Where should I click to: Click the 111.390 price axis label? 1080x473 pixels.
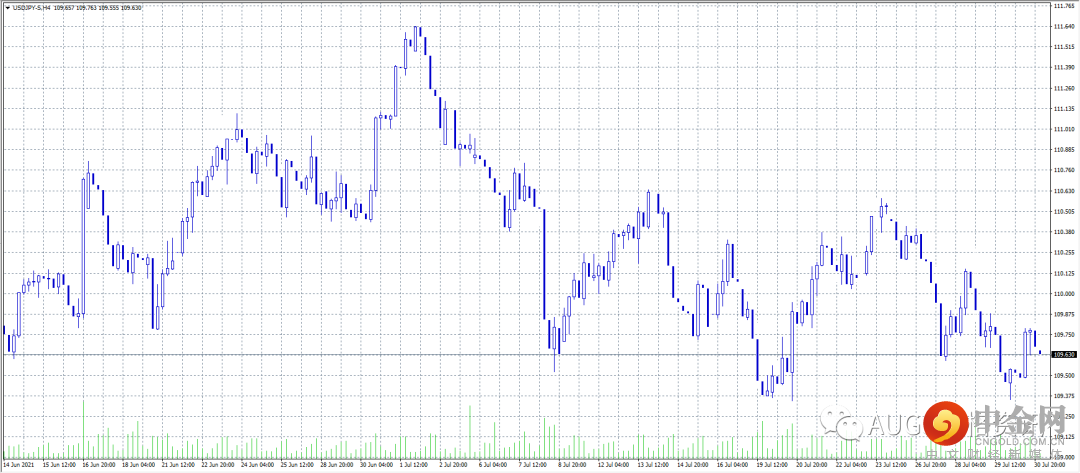[1064, 67]
